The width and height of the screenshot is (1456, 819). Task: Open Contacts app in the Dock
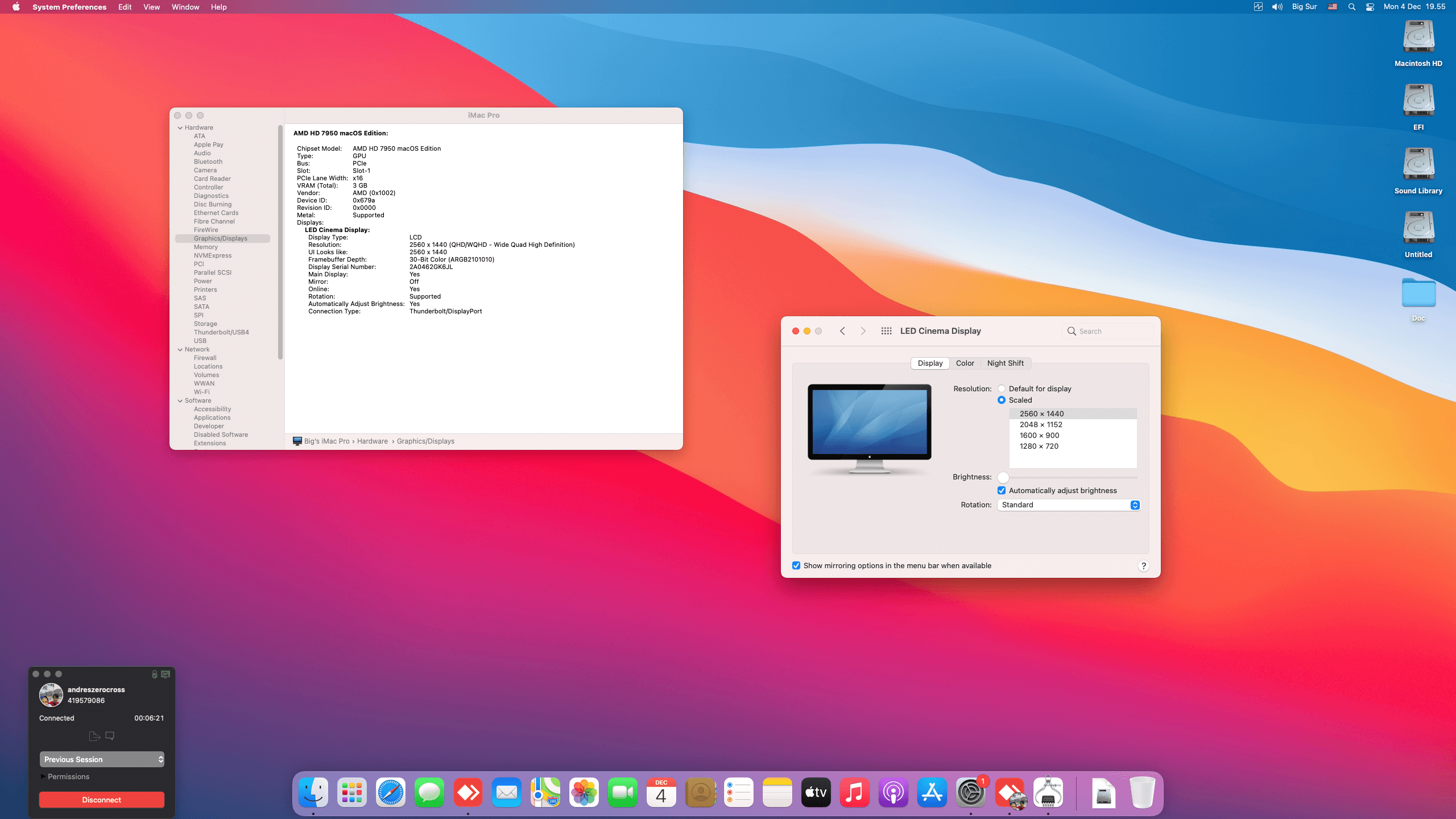coord(700,792)
